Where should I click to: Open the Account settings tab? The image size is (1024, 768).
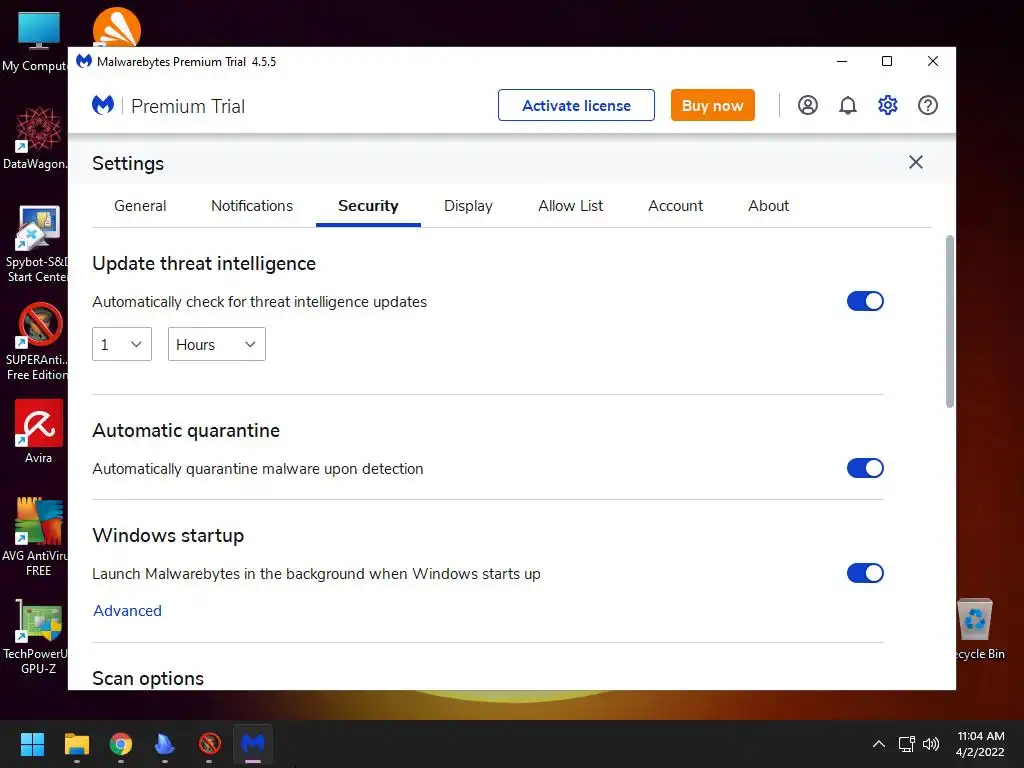click(675, 206)
